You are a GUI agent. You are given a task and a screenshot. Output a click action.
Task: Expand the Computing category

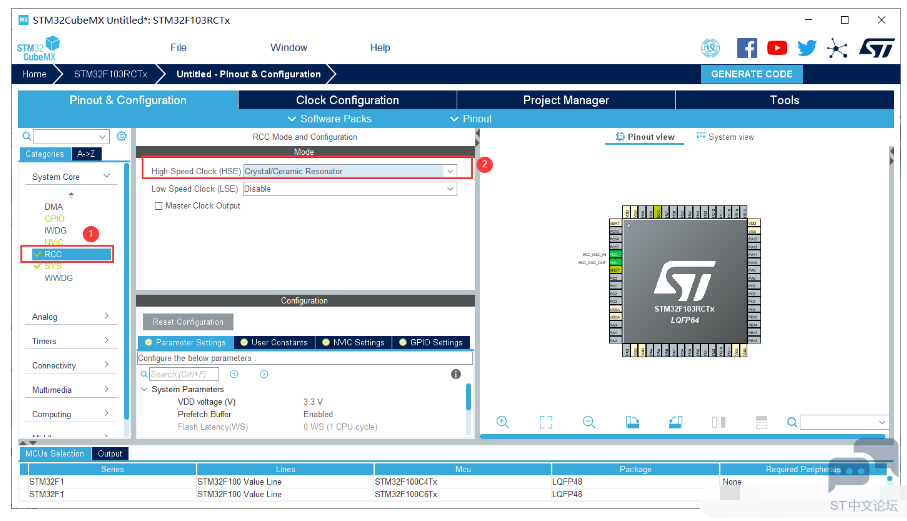pyautogui.click(x=106, y=413)
